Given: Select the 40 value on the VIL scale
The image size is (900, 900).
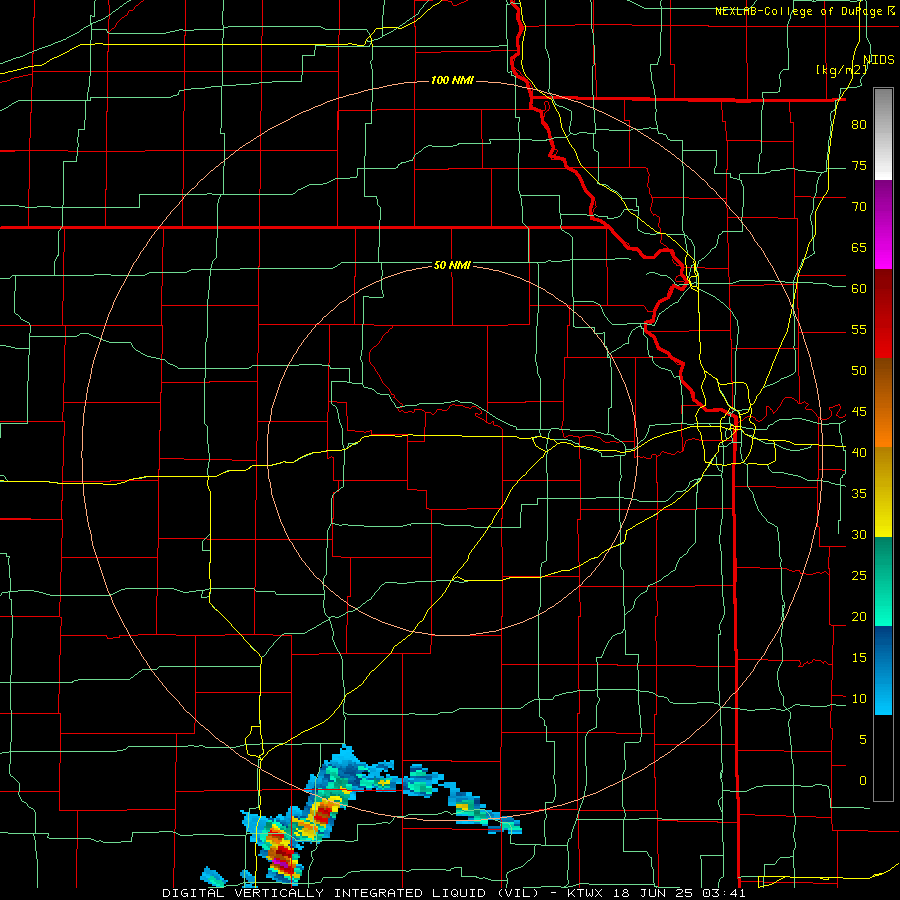Looking at the screenshot, I should point(859,452).
